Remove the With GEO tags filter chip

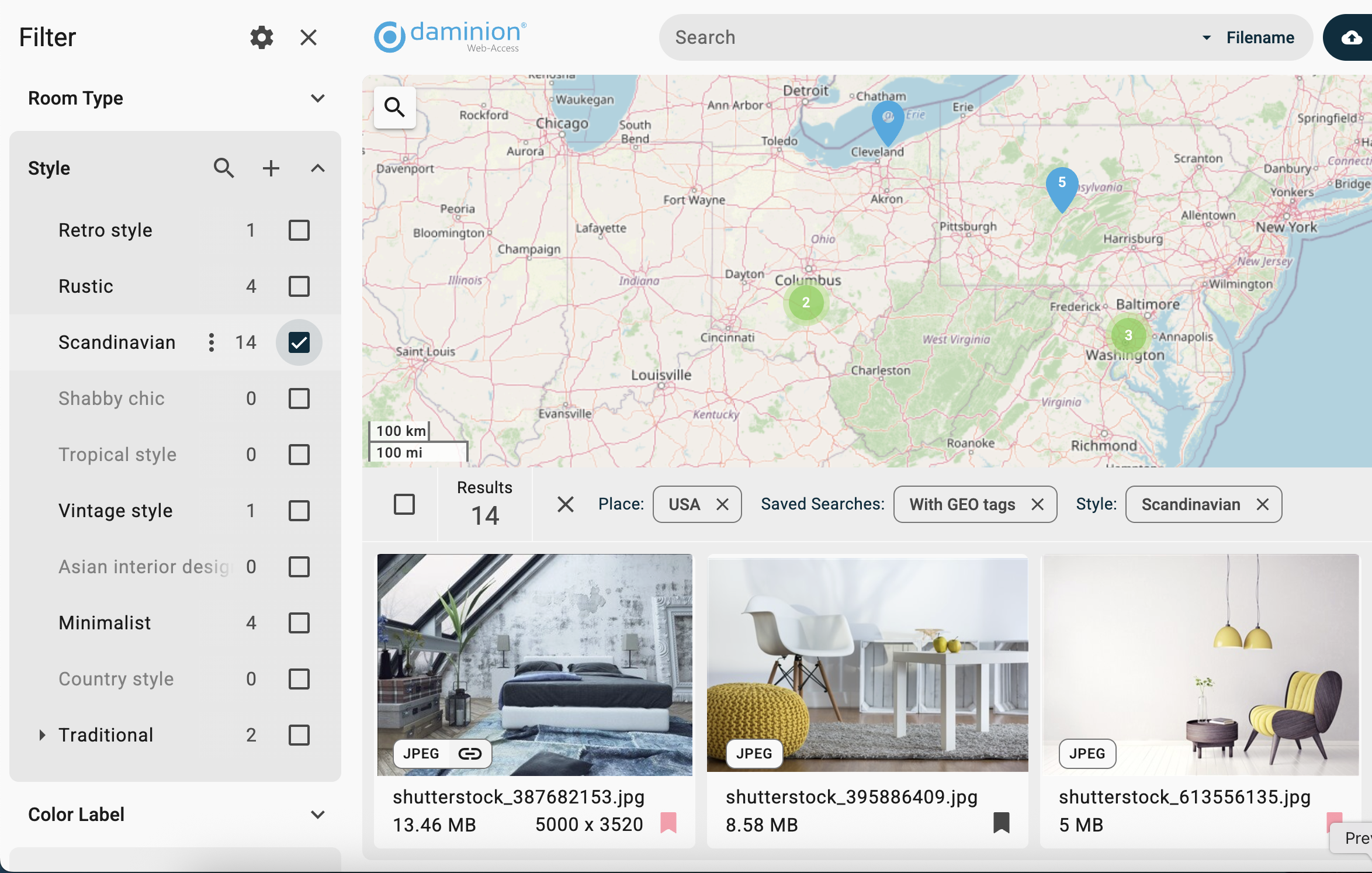point(1037,504)
